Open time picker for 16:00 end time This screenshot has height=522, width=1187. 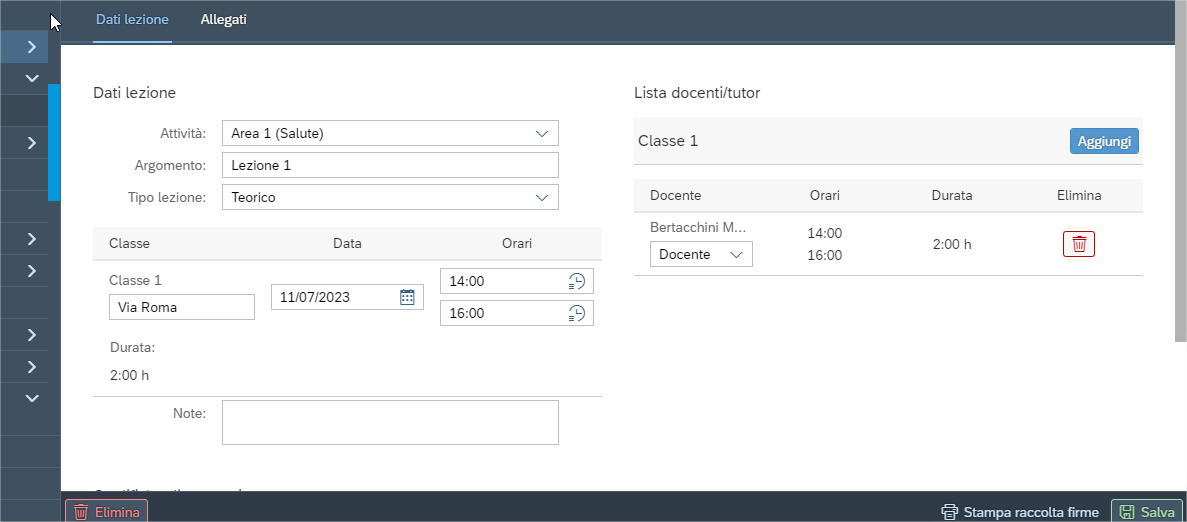576,313
